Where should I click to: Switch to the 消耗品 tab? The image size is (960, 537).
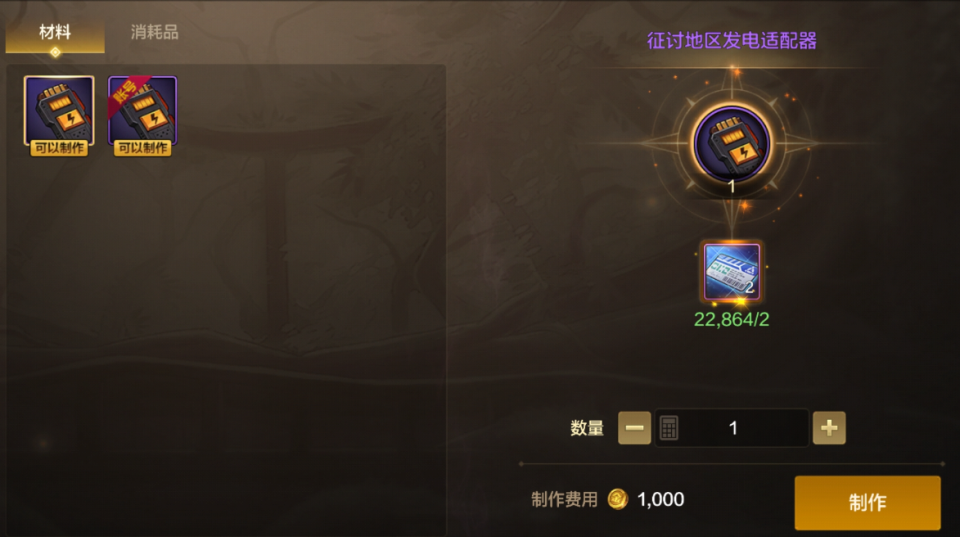[x=154, y=32]
